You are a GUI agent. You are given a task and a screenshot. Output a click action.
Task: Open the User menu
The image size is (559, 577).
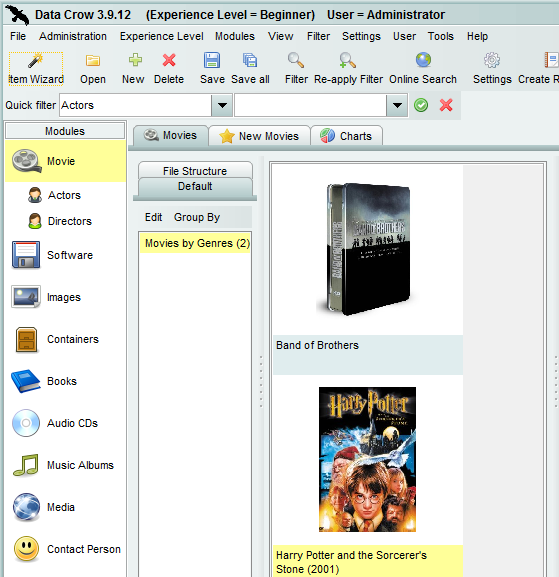(404, 36)
